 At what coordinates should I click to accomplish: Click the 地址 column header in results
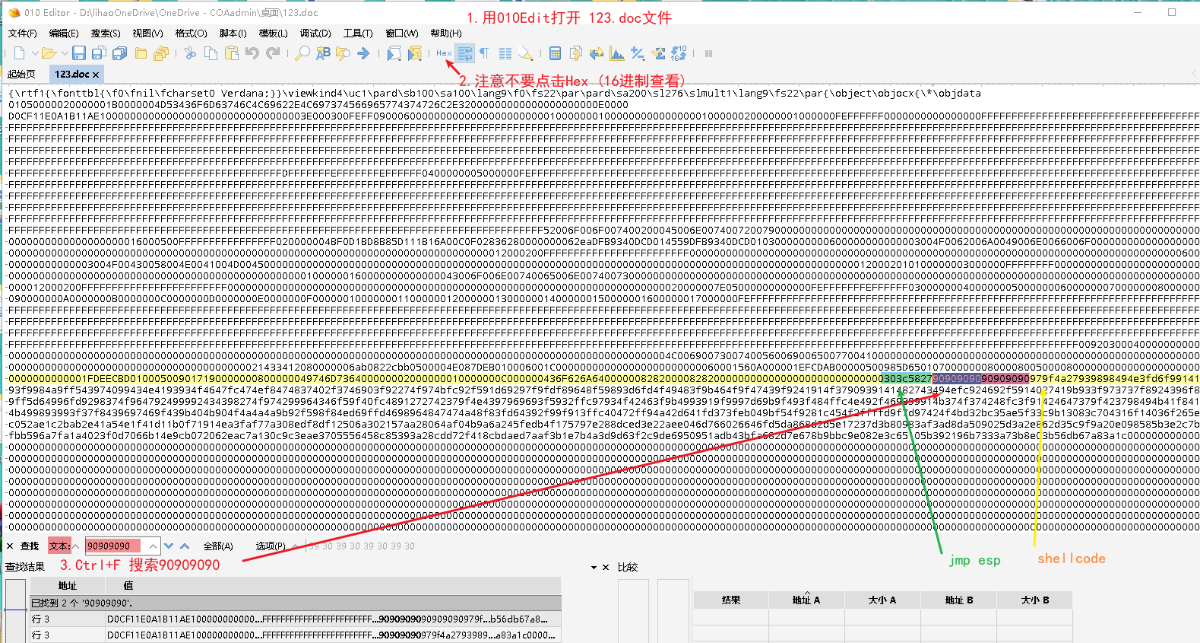pyautogui.click(x=67, y=586)
